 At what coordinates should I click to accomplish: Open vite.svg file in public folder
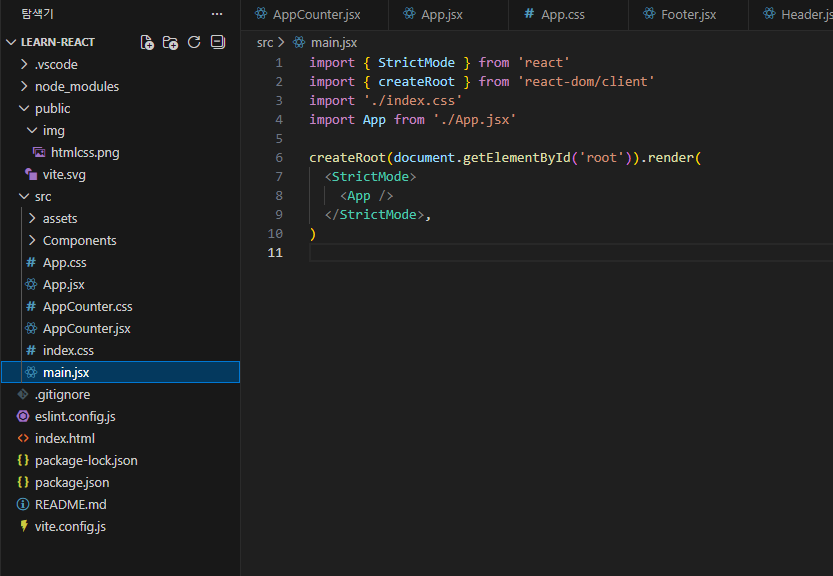pos(64,174)
